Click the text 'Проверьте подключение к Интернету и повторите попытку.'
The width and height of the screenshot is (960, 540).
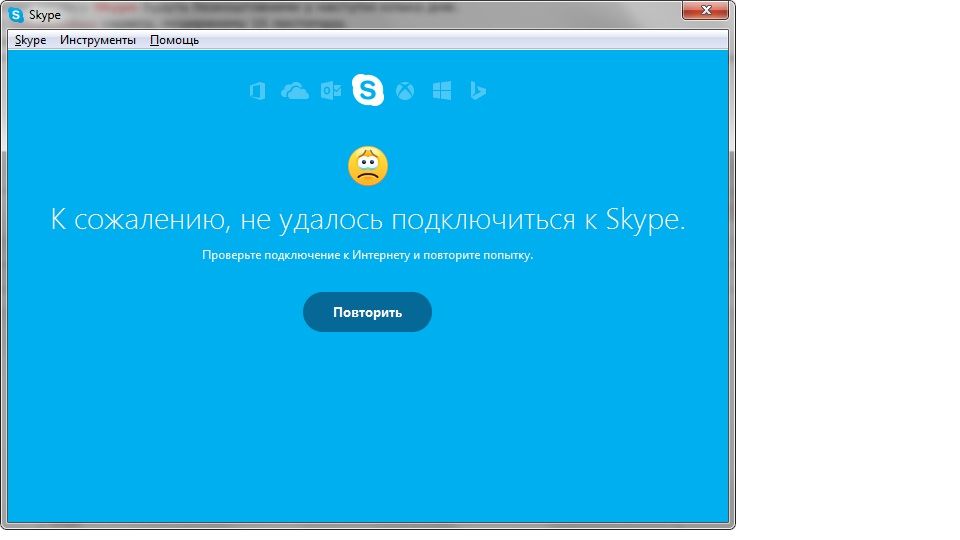[x=368, y=255]
